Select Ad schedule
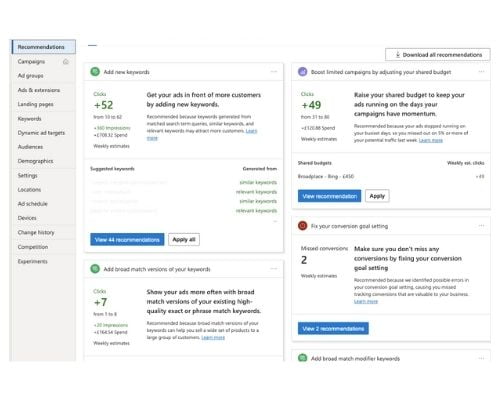The width and height of the screenshot is (500, 400). 32,204
